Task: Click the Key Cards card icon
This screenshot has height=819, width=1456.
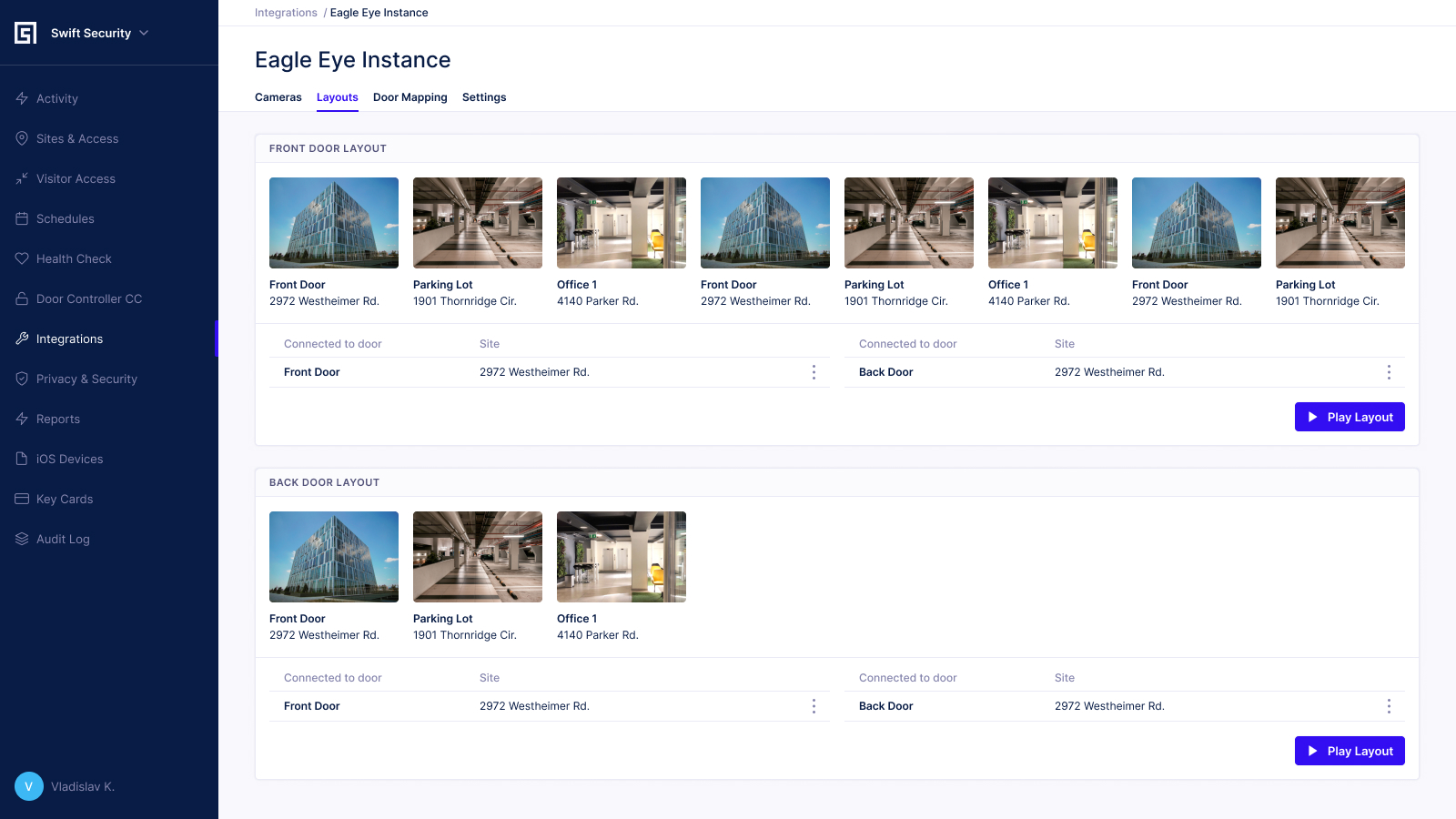Action: [22, 499]
